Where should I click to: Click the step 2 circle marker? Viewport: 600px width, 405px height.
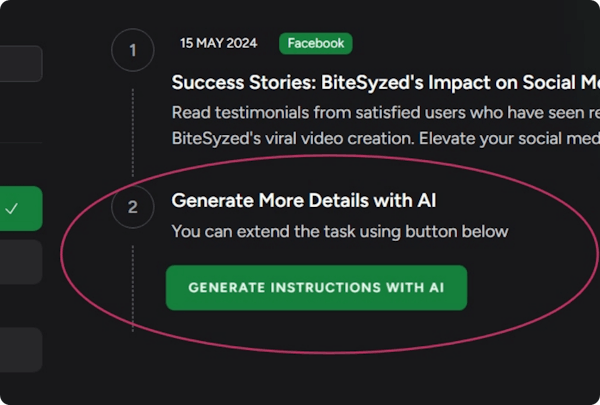coord(133,207)
